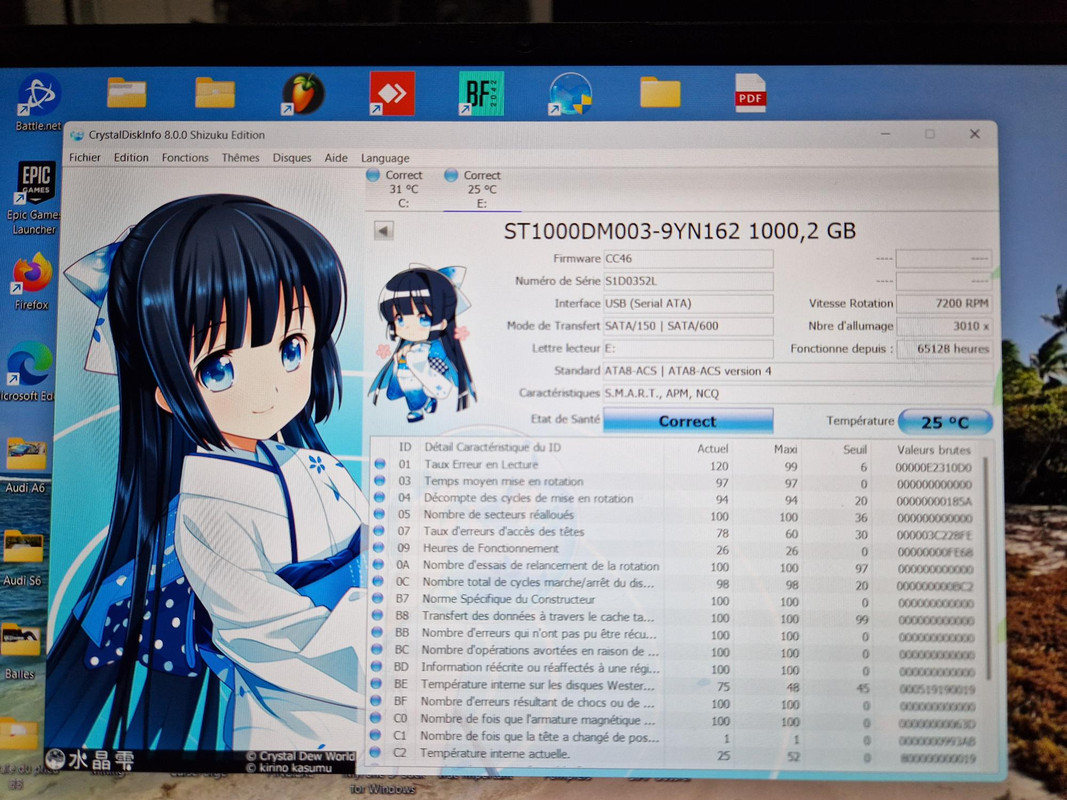1067x800 pixels.
Task: Click the Correct health status button
Action: tap(688, 421)
